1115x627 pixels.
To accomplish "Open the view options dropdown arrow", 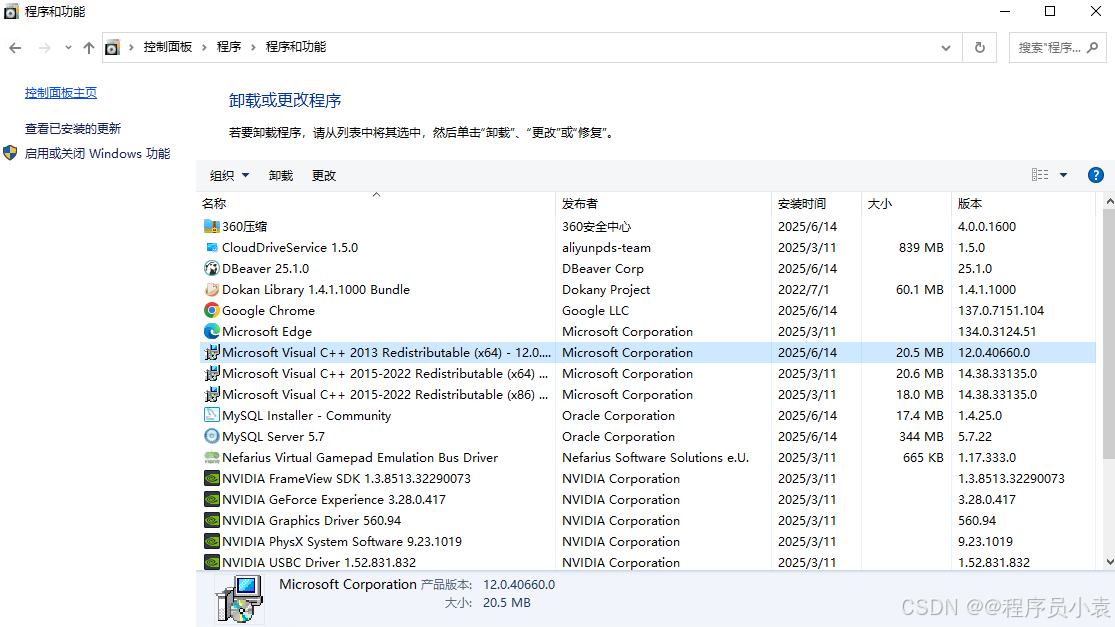I will pyautogui.click(x=1063, y=175).
